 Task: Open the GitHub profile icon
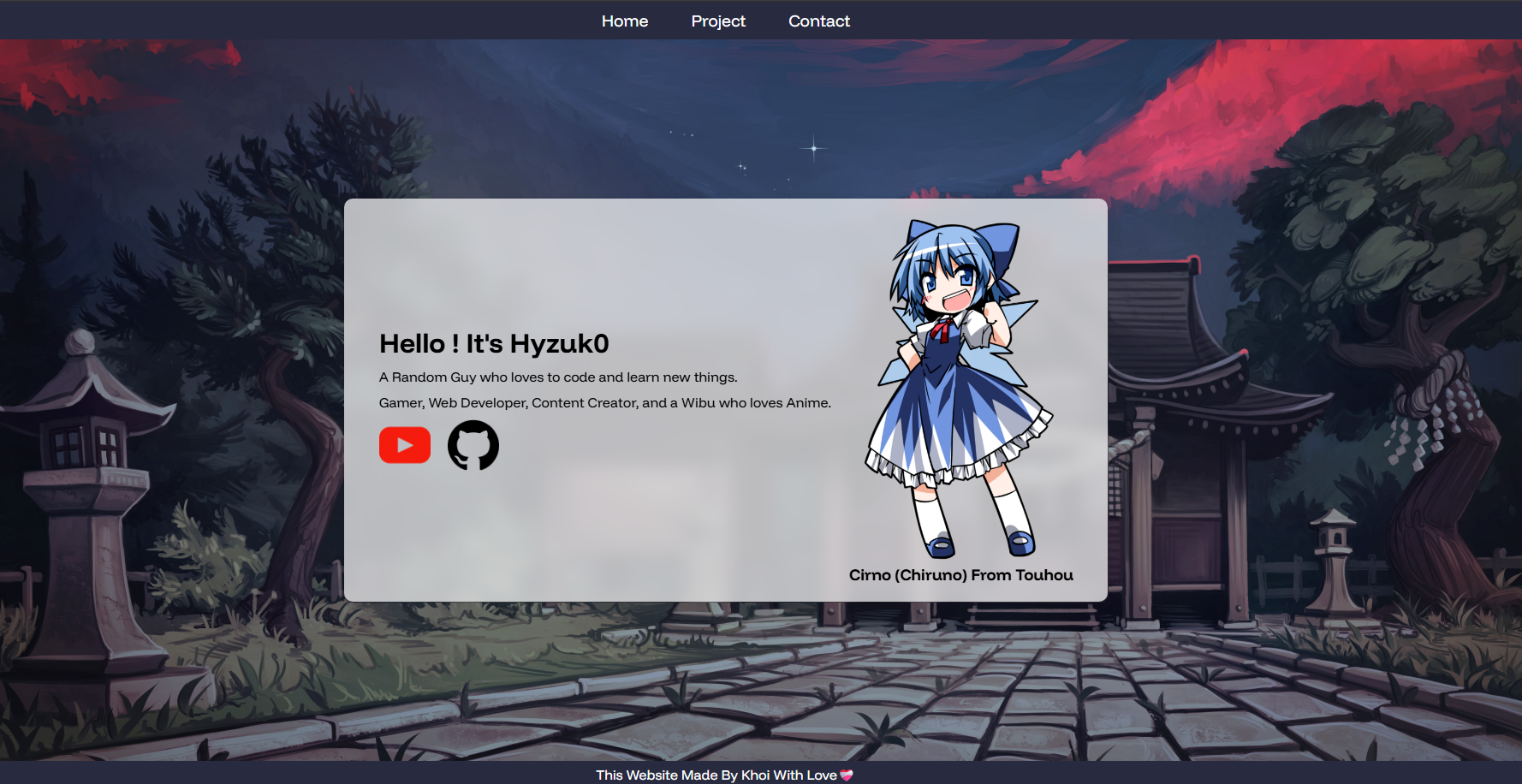click(473, 445)
